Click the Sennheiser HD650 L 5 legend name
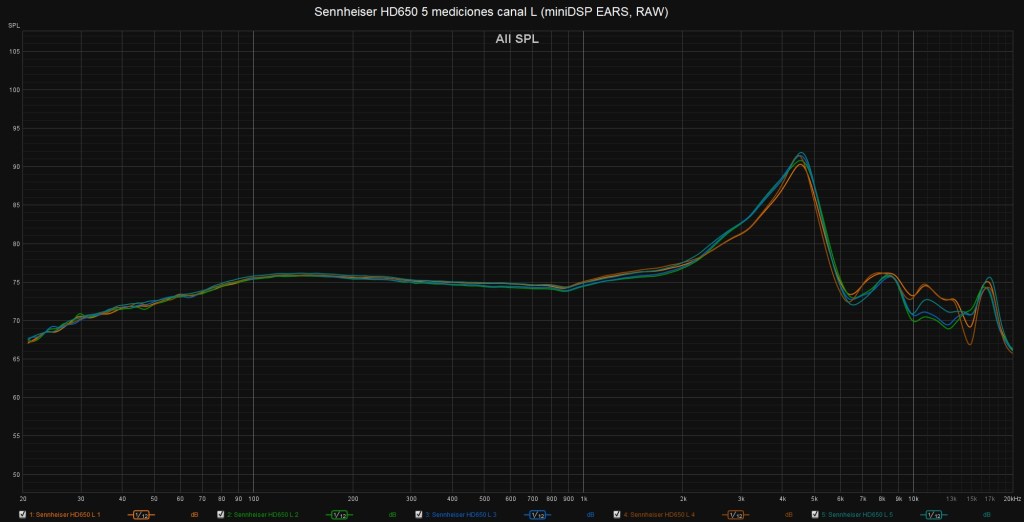The image size is (1024, 522). pyautogui.click(x=856, y=515)
